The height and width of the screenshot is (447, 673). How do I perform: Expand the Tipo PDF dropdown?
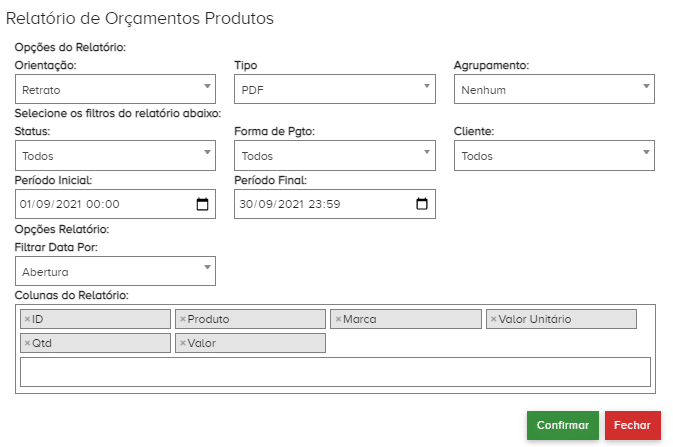[x=335, y=89]
